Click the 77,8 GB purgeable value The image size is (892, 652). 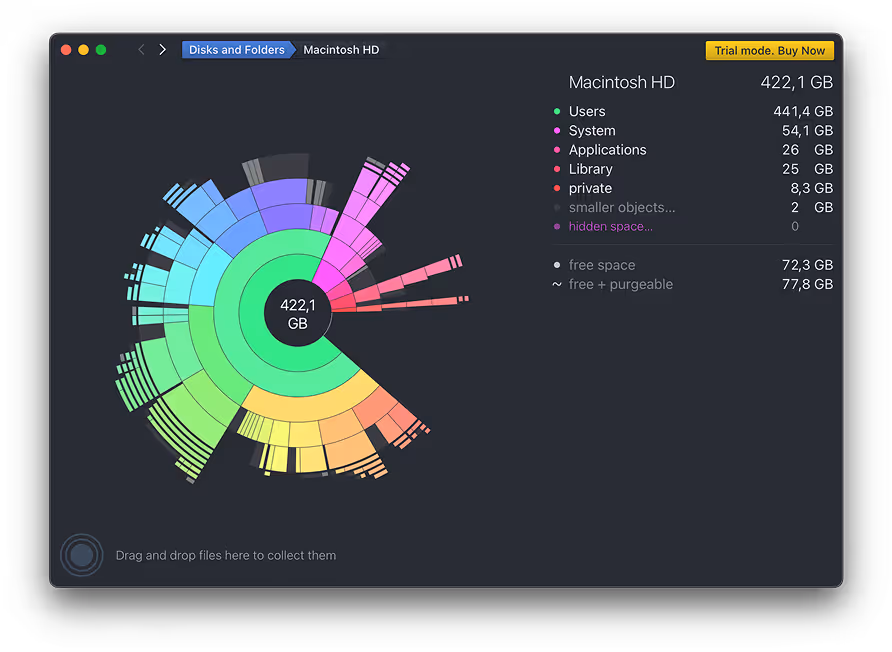[x=807, y=284]
